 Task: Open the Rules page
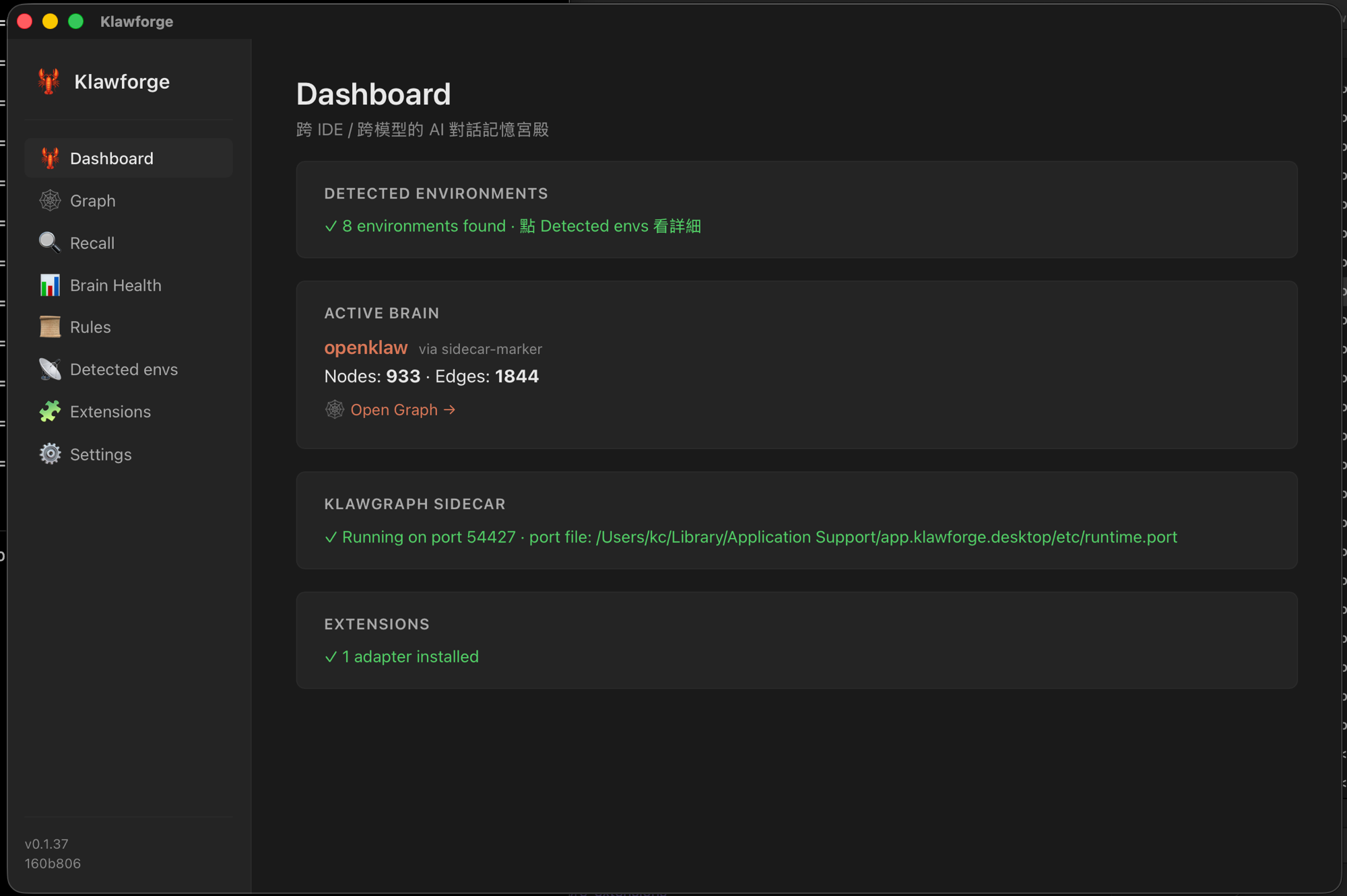point(129,327)
